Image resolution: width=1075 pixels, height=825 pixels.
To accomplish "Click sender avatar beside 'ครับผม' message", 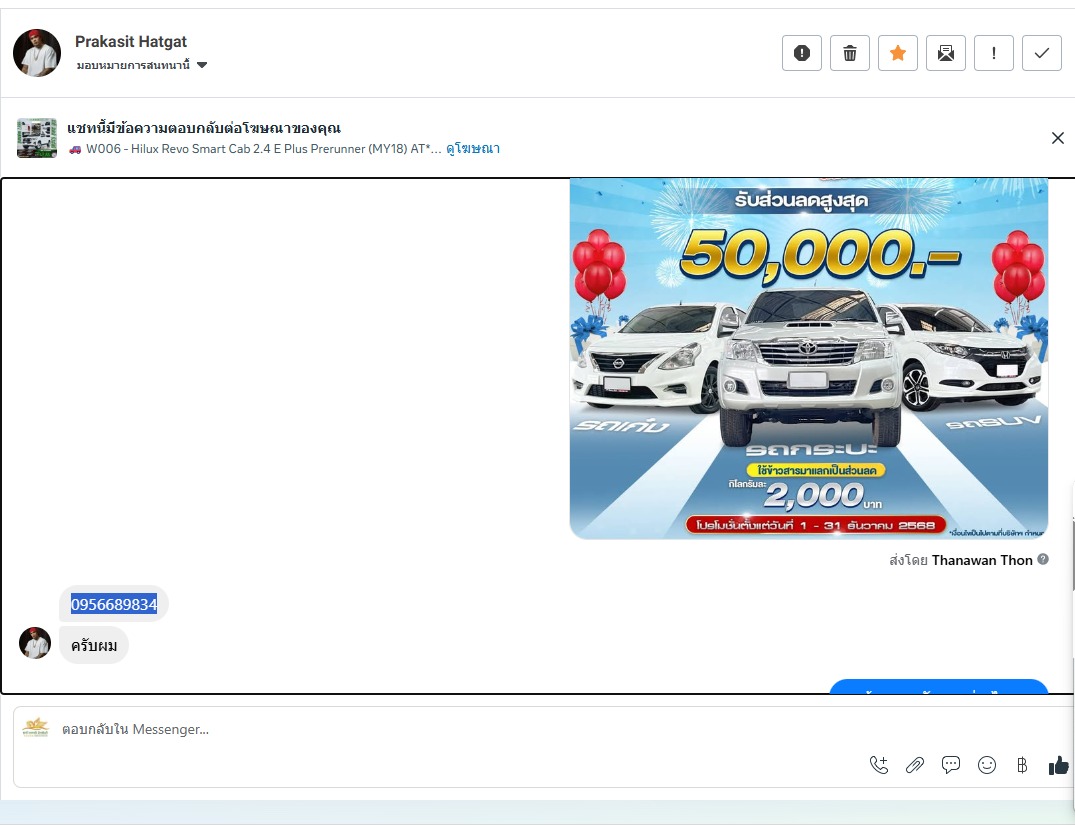I will point(35,643).
